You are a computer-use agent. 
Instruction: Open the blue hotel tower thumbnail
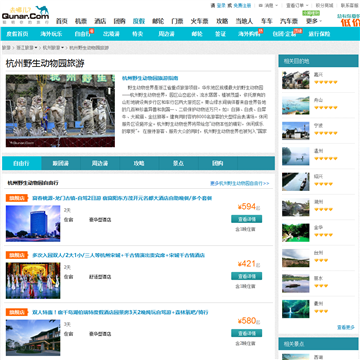pyautogui.click(x=33, y=223)
